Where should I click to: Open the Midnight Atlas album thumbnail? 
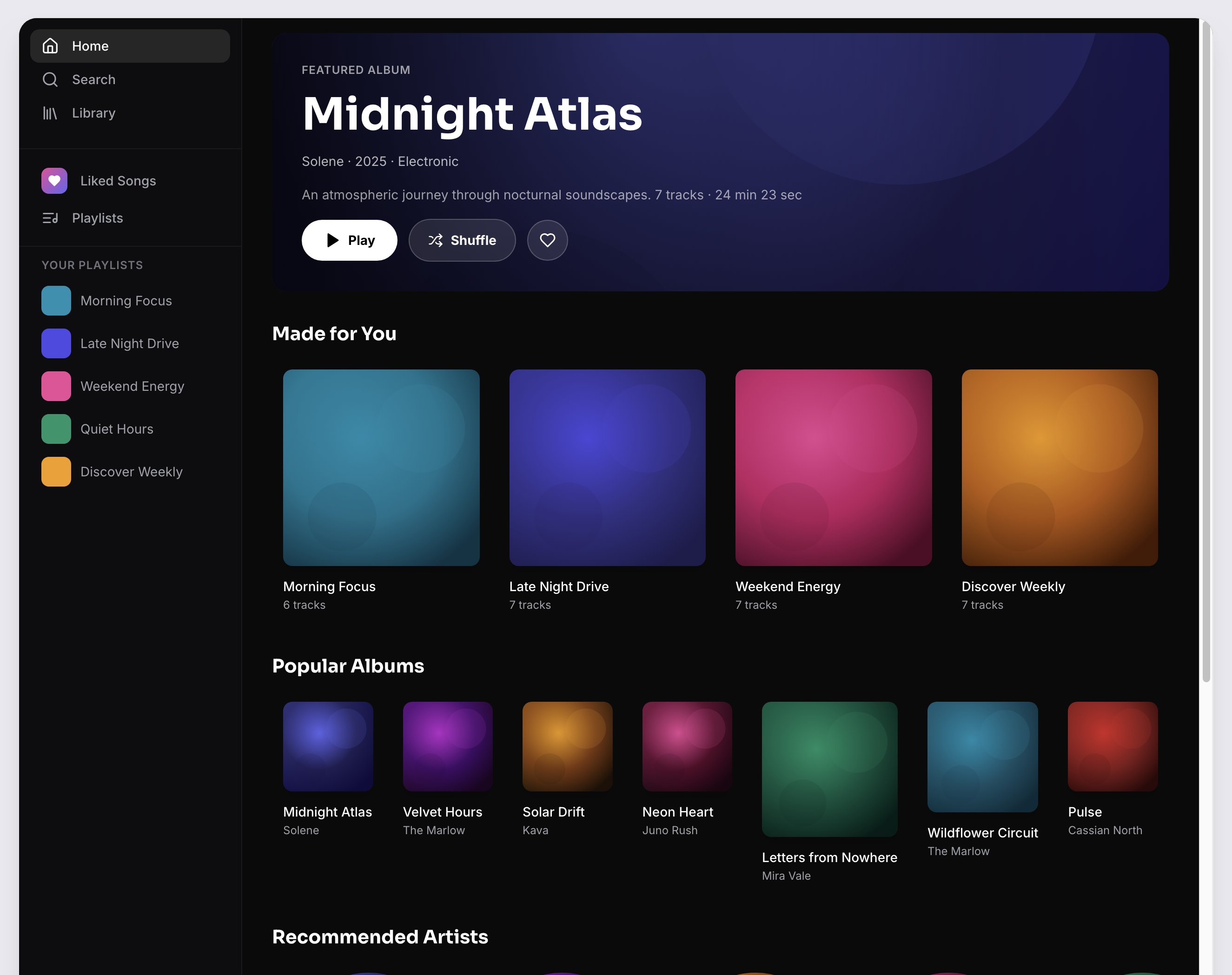(328, 747)
